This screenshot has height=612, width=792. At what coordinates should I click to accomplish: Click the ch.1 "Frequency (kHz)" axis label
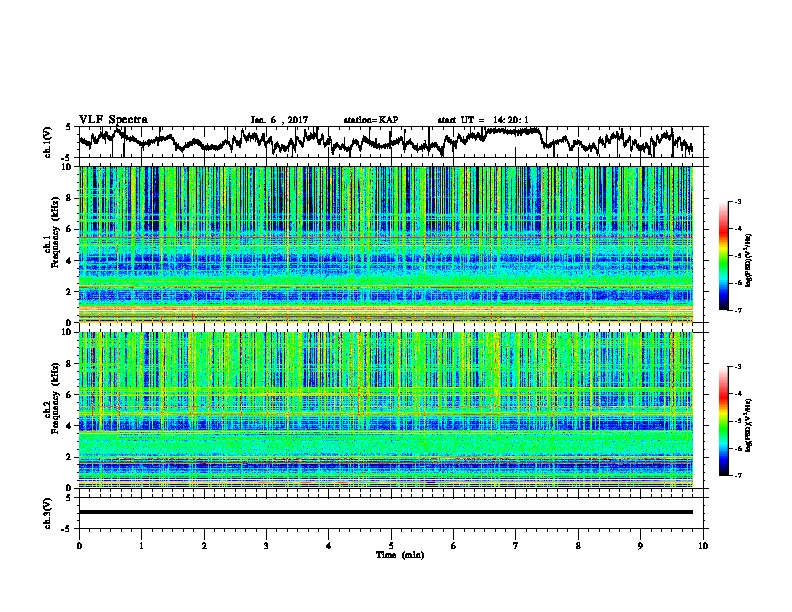[55, 233]
